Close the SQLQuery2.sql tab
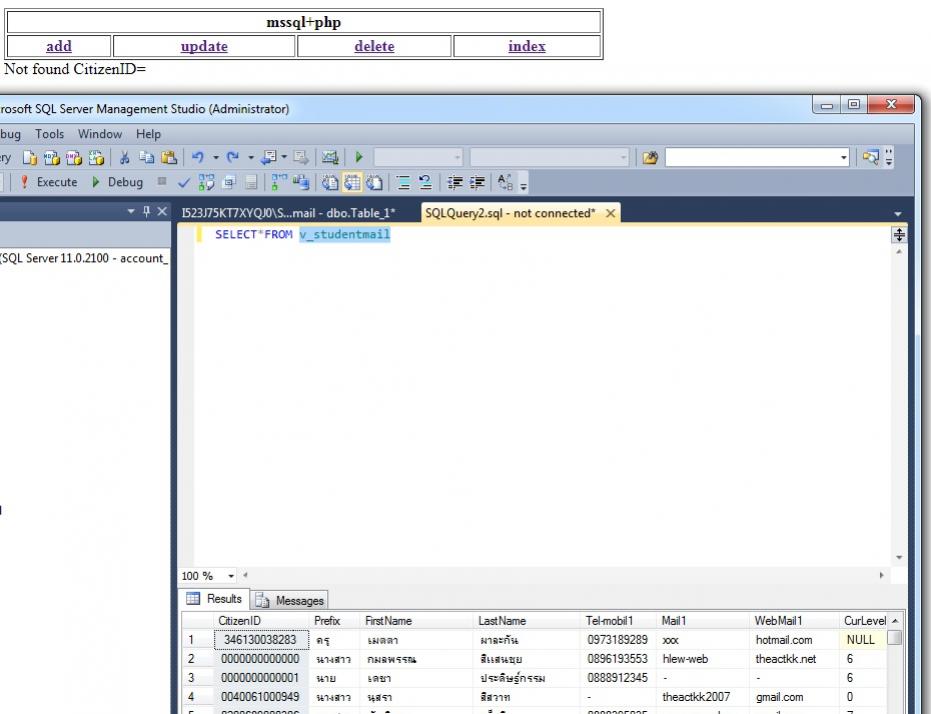This screenshot has width=931, height=714. 610,213
